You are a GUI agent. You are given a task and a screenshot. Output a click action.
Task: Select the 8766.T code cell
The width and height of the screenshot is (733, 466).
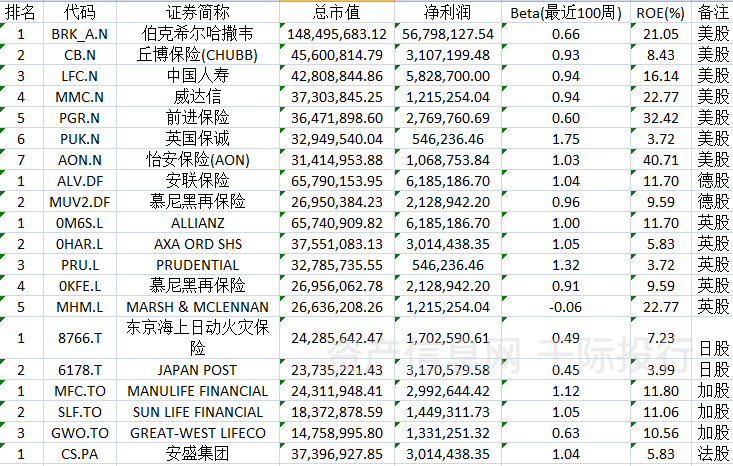(x=79, y=338)
